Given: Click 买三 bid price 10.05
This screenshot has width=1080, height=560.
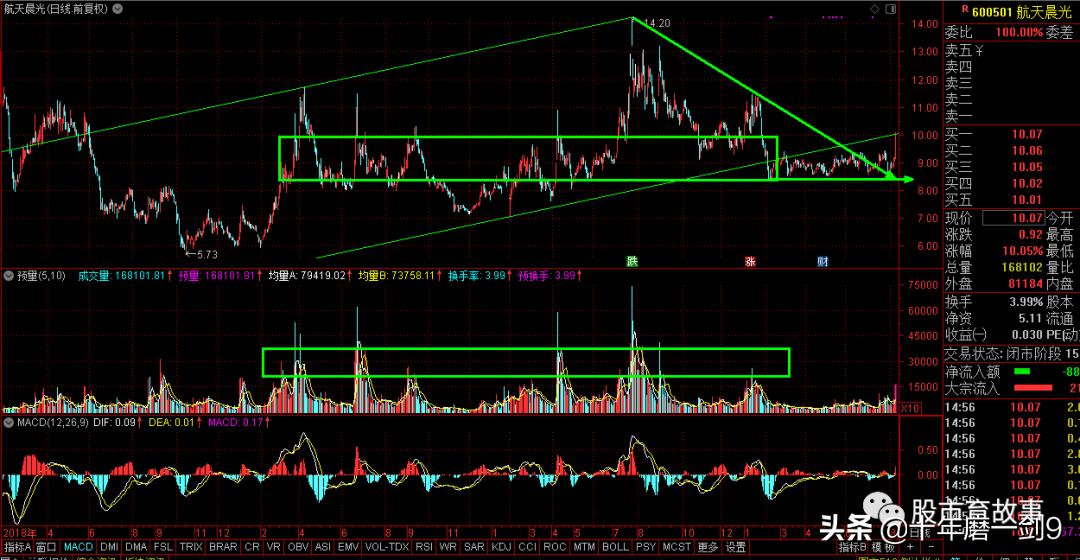Looking at the screenshot, I should [x=1026, y=167].
